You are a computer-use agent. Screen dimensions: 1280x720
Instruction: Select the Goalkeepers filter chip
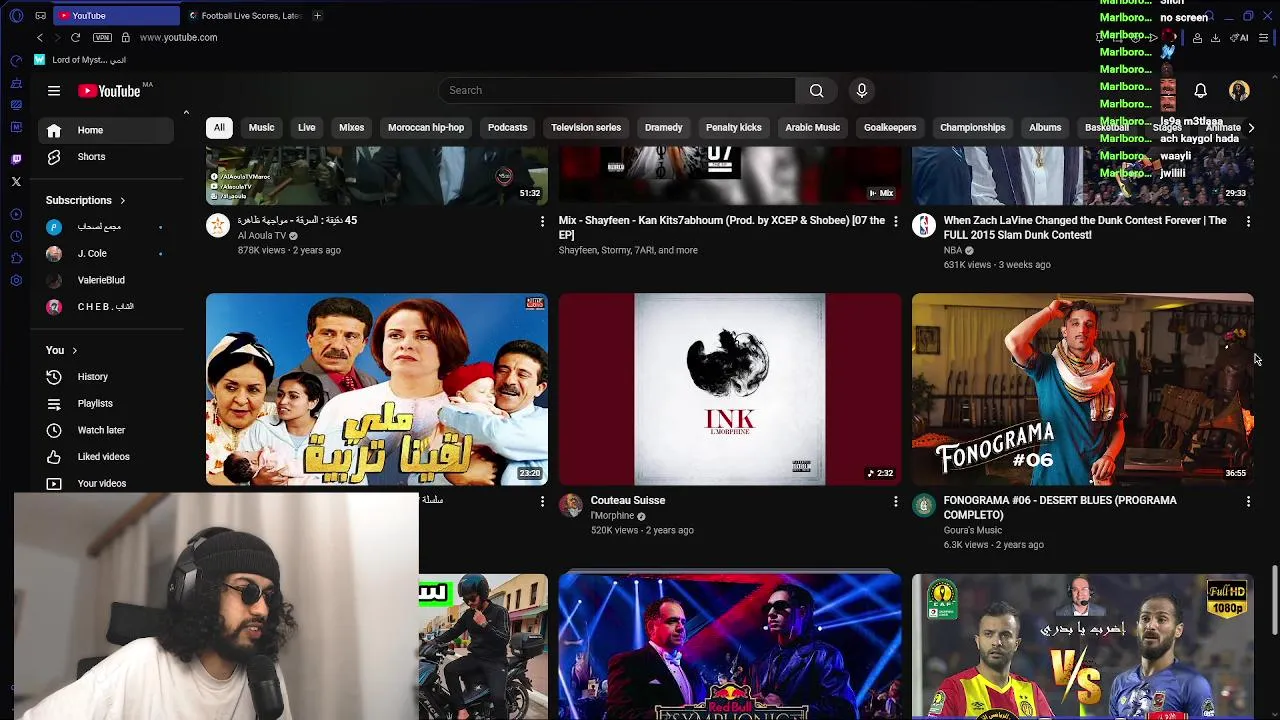point(890,128)
